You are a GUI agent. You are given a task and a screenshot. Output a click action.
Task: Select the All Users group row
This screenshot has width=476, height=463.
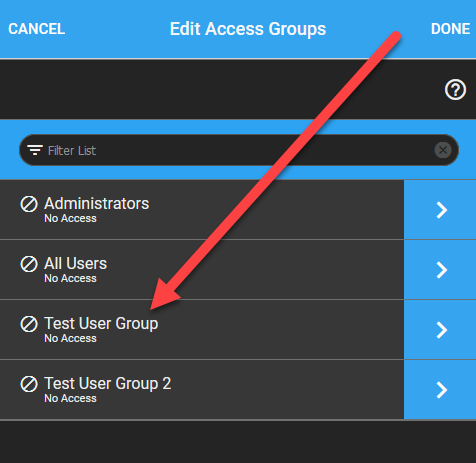202,270
